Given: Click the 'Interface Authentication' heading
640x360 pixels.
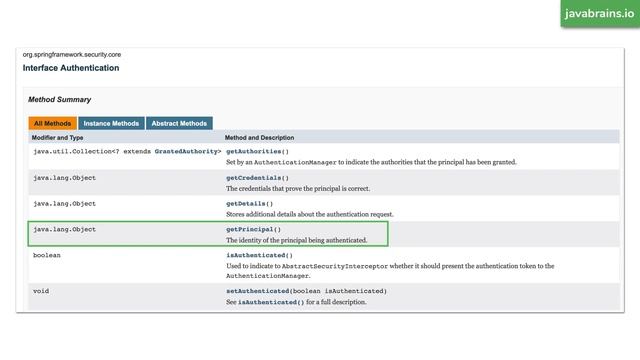Looking at the screenshot, I should click(71, 68).
